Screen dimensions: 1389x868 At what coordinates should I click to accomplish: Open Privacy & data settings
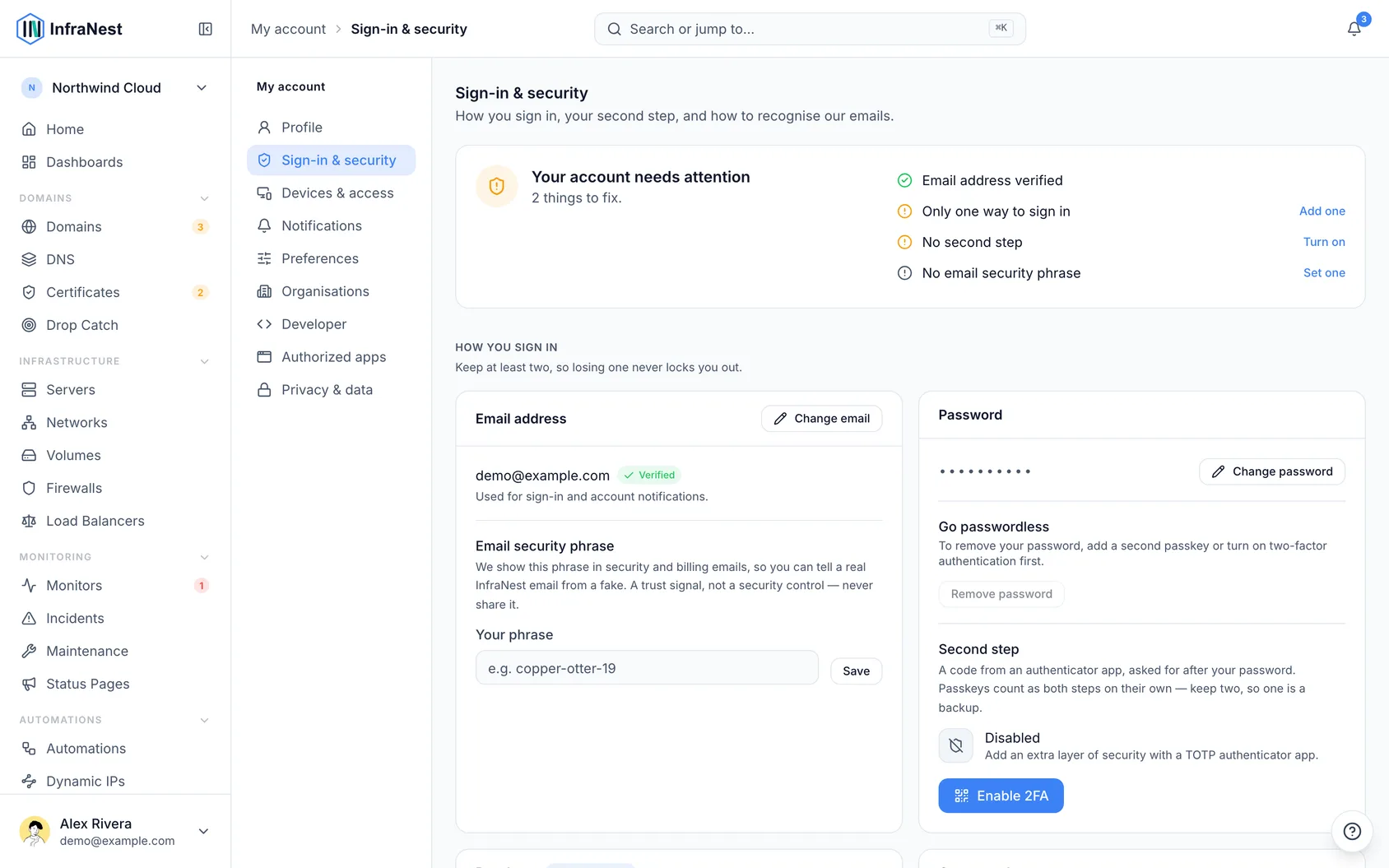click(x=331, y=390)
